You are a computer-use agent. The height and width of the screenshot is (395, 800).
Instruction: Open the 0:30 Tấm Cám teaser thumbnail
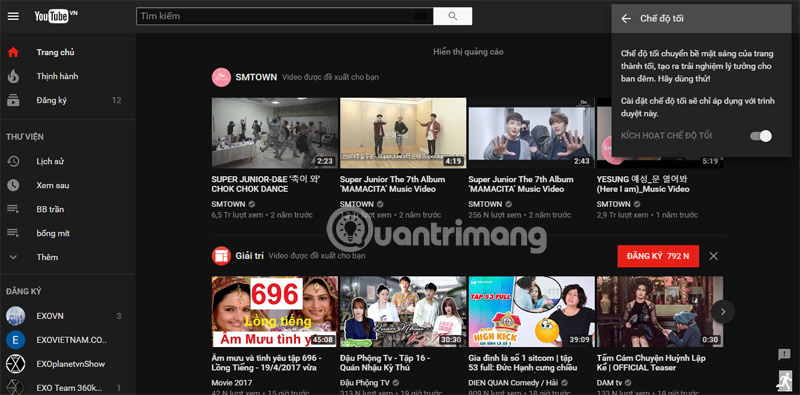pos(660,312)
